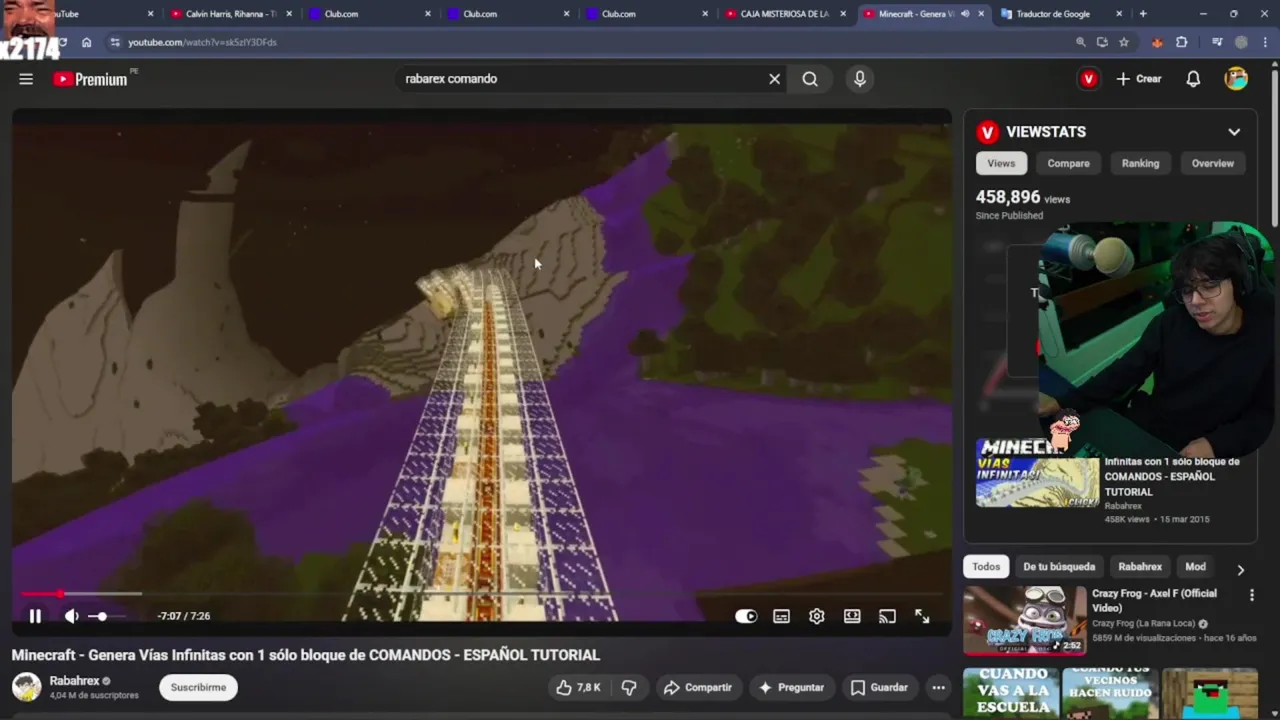This screenshot has height=720, width=1280.
Task: Share the video via Compartir
Action: [698, 687]
